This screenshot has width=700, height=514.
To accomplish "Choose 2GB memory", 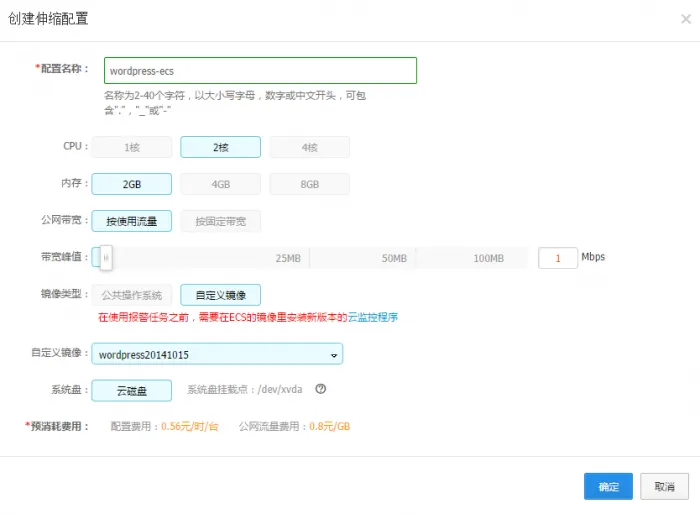I will click(x=132, y=184).
